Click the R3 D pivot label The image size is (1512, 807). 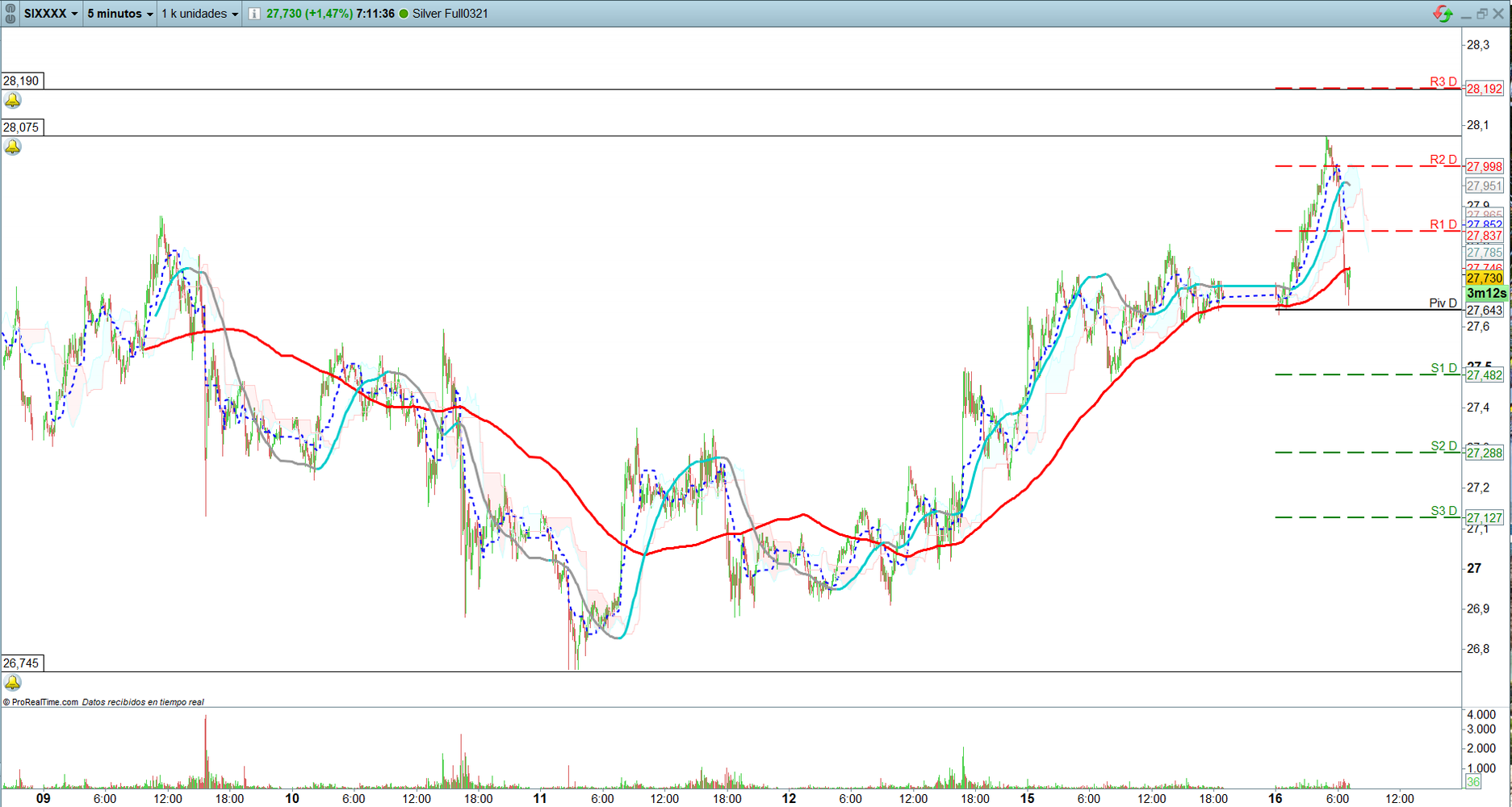pyautogui.click(x=1443, y=82)
